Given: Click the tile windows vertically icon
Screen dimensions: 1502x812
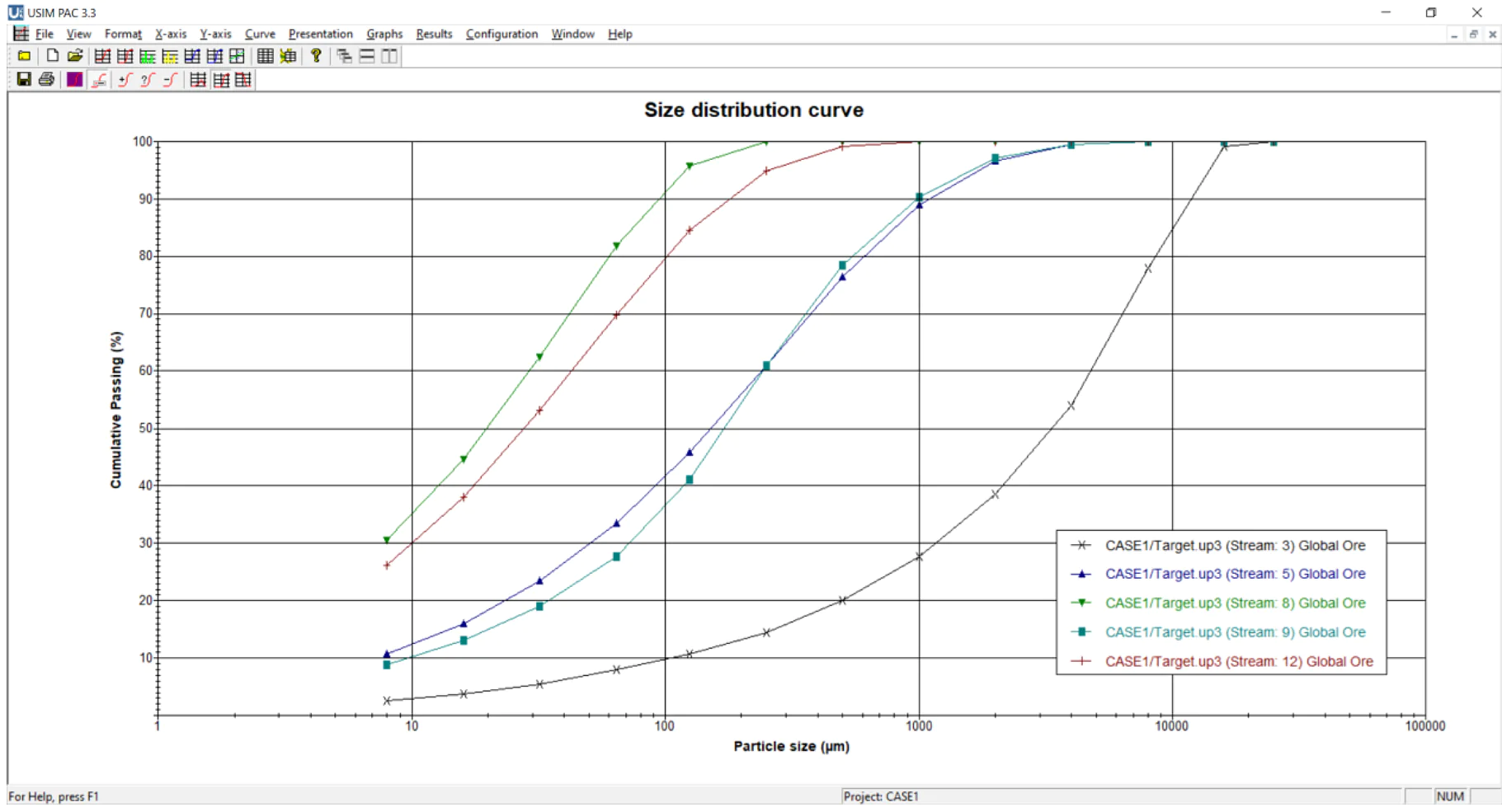Looking at the screenshot, I should 389,55.
